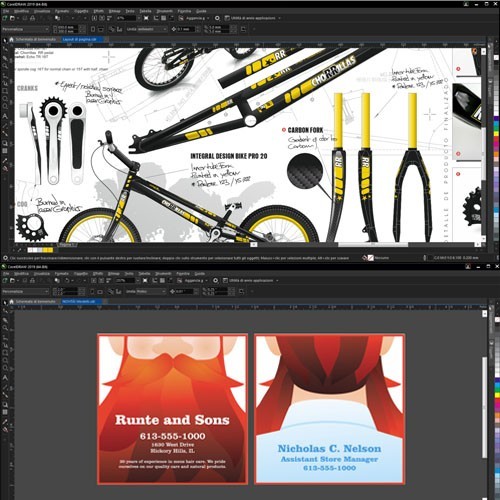This screenshot has width=500, height=500.
Task: Open Effetti menu in upper window
Action: 99,11
